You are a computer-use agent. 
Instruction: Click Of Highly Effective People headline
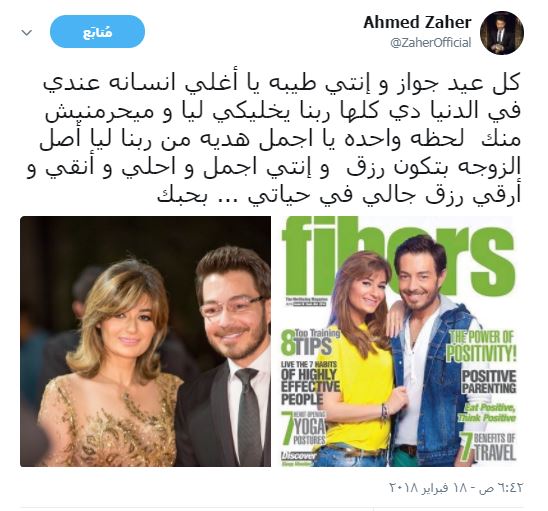click(x=310, y=386)
